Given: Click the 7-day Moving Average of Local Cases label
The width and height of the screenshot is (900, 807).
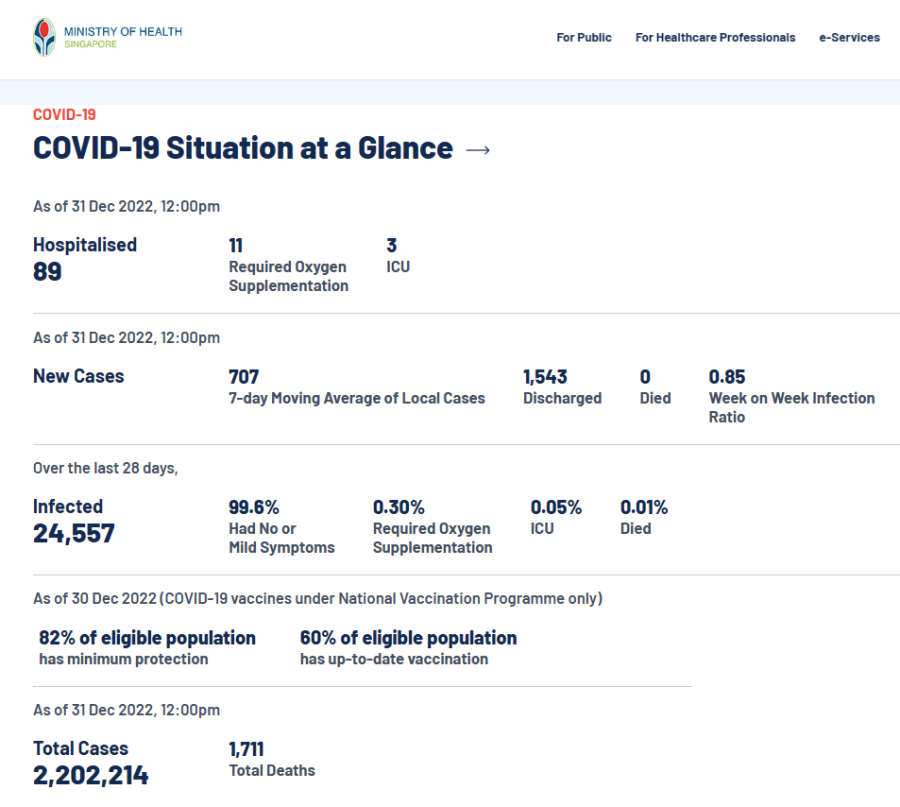Looking at the screenshot, I should point(357,398).
